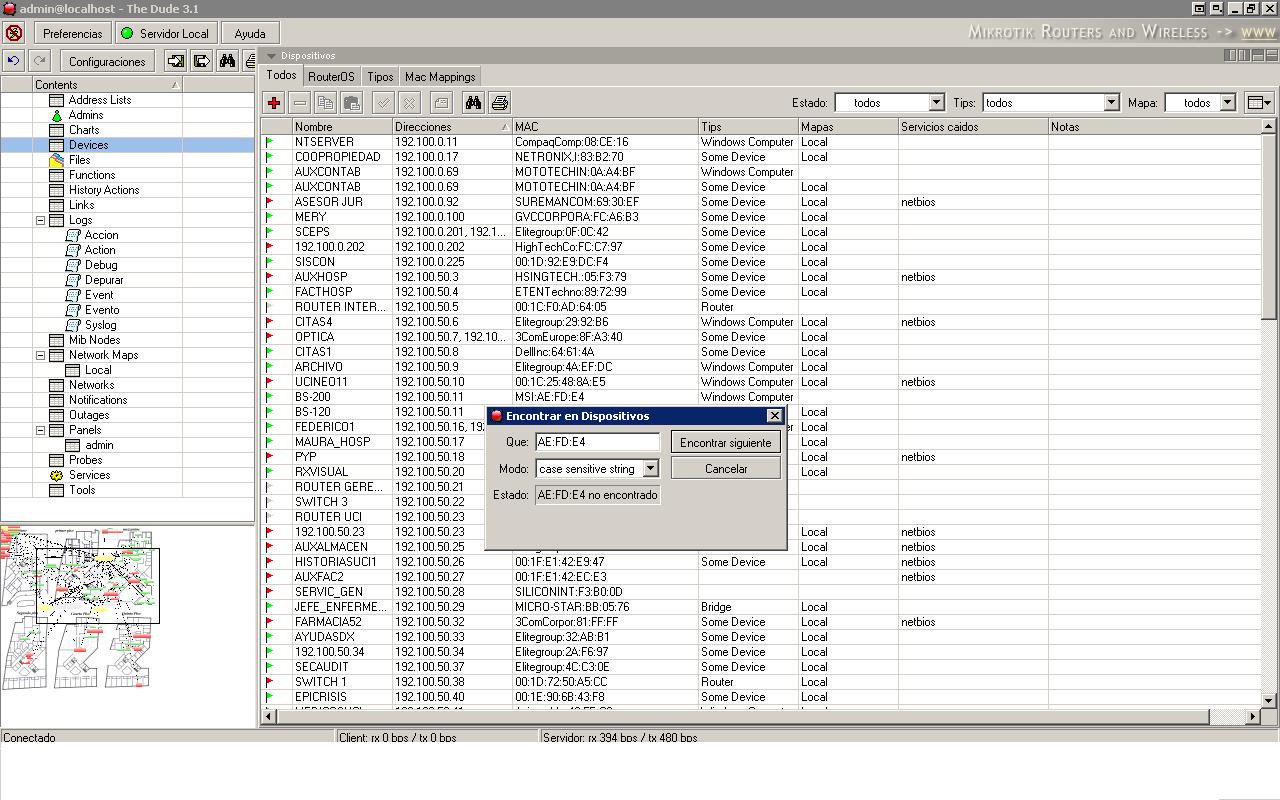Open the table column settings icon
This screenshot has height=800, width=1280.
click(1259, 103)
